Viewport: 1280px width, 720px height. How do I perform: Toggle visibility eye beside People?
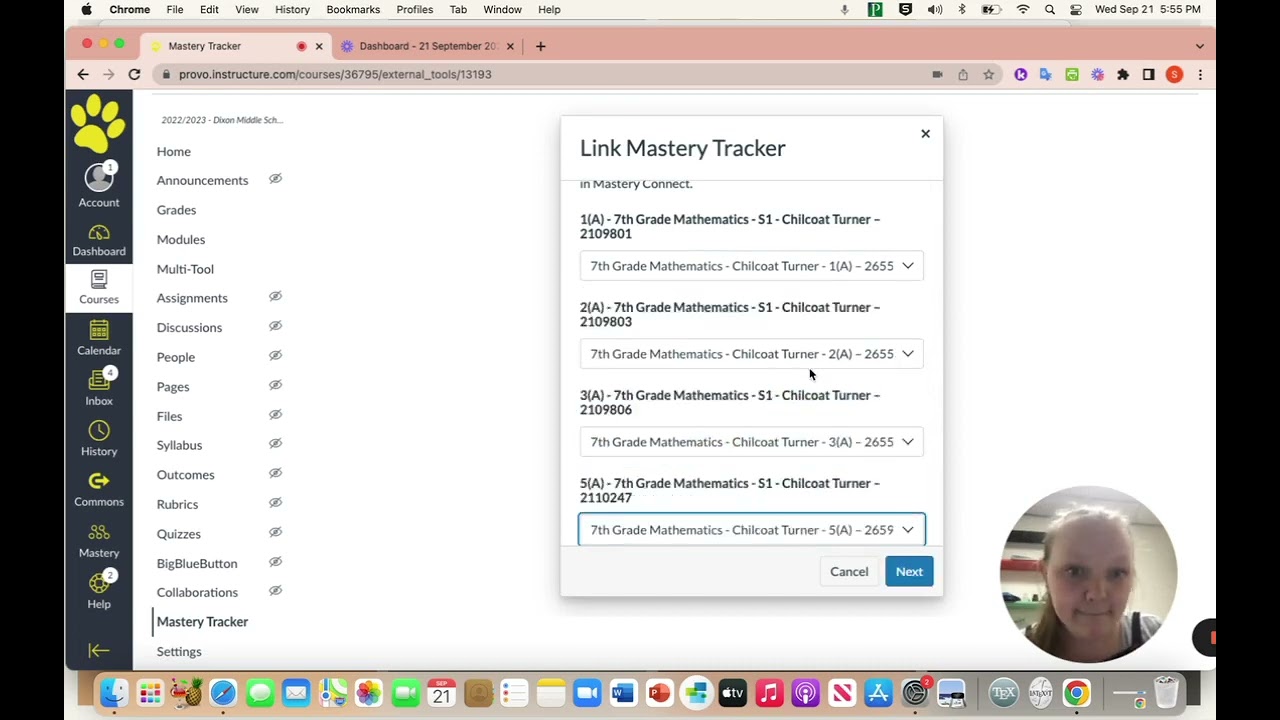click(x=275, y=356)
